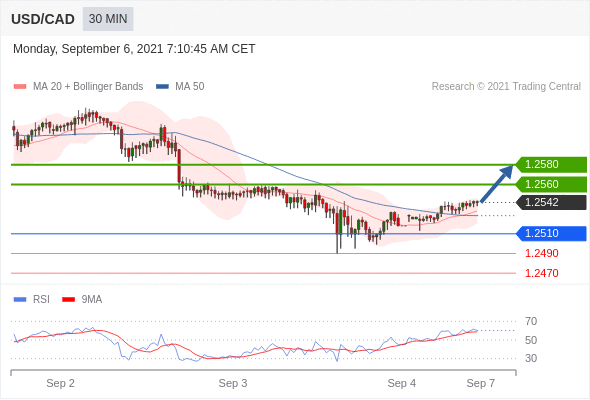
Task: Click the 1.2470 support level label
Action: (x=542, y=273)
